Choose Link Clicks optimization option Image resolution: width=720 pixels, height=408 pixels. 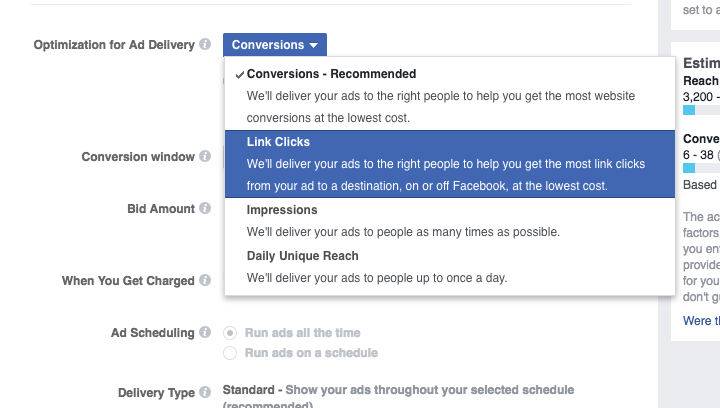pos(278,142)
